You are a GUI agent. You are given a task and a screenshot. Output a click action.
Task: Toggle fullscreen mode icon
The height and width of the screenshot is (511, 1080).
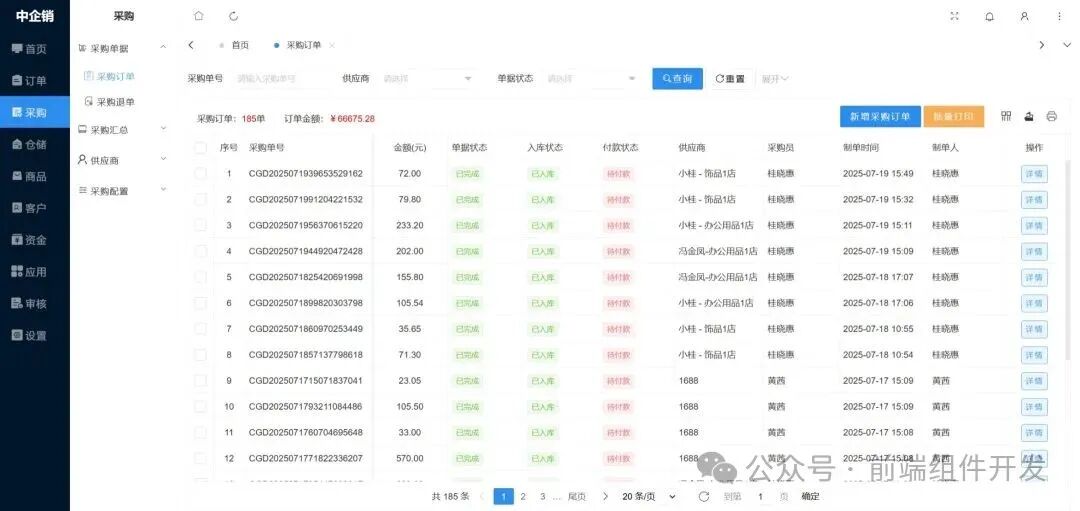click(955, 16)
